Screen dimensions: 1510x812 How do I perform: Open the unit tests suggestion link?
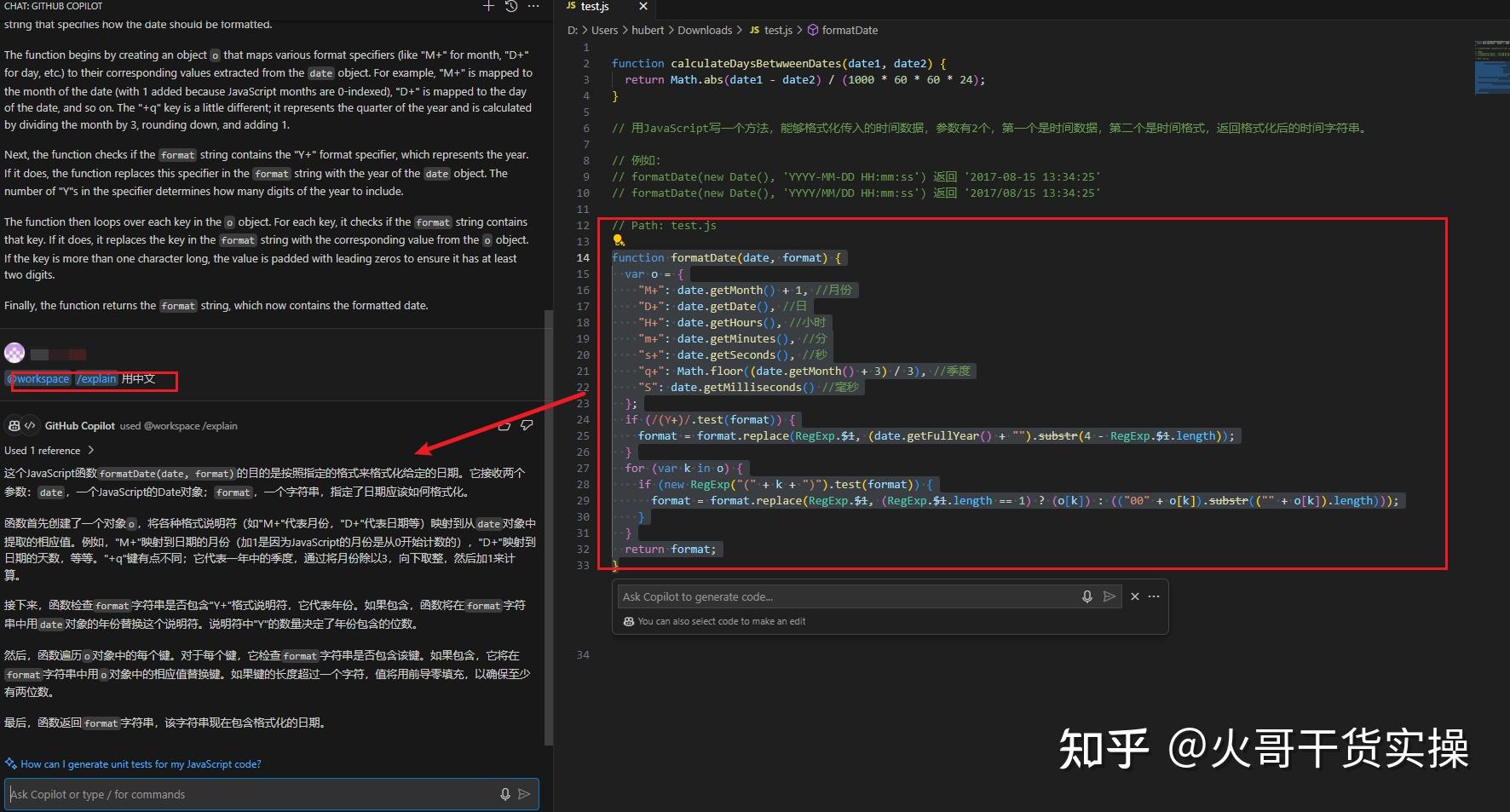[x=141, y=763]
